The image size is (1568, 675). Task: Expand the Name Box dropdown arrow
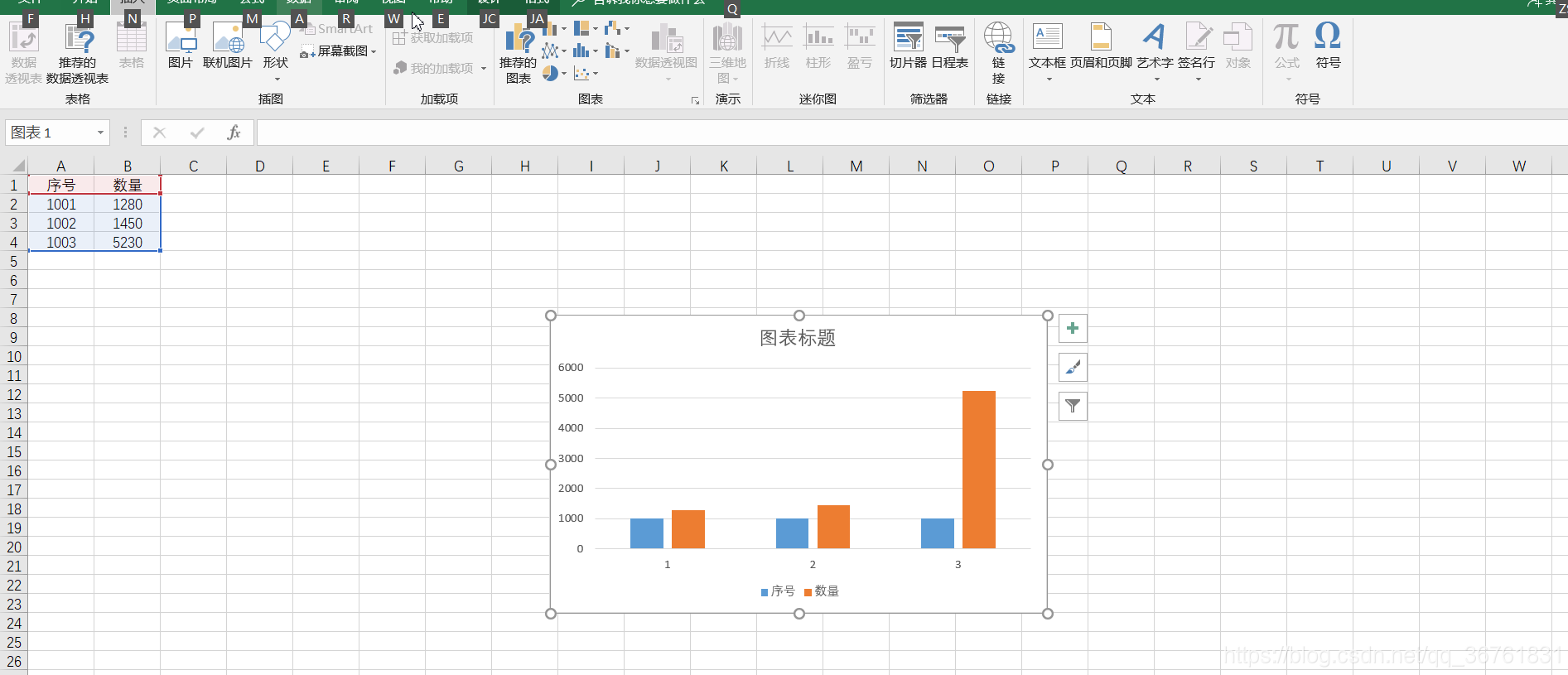(x=100, y=133)
